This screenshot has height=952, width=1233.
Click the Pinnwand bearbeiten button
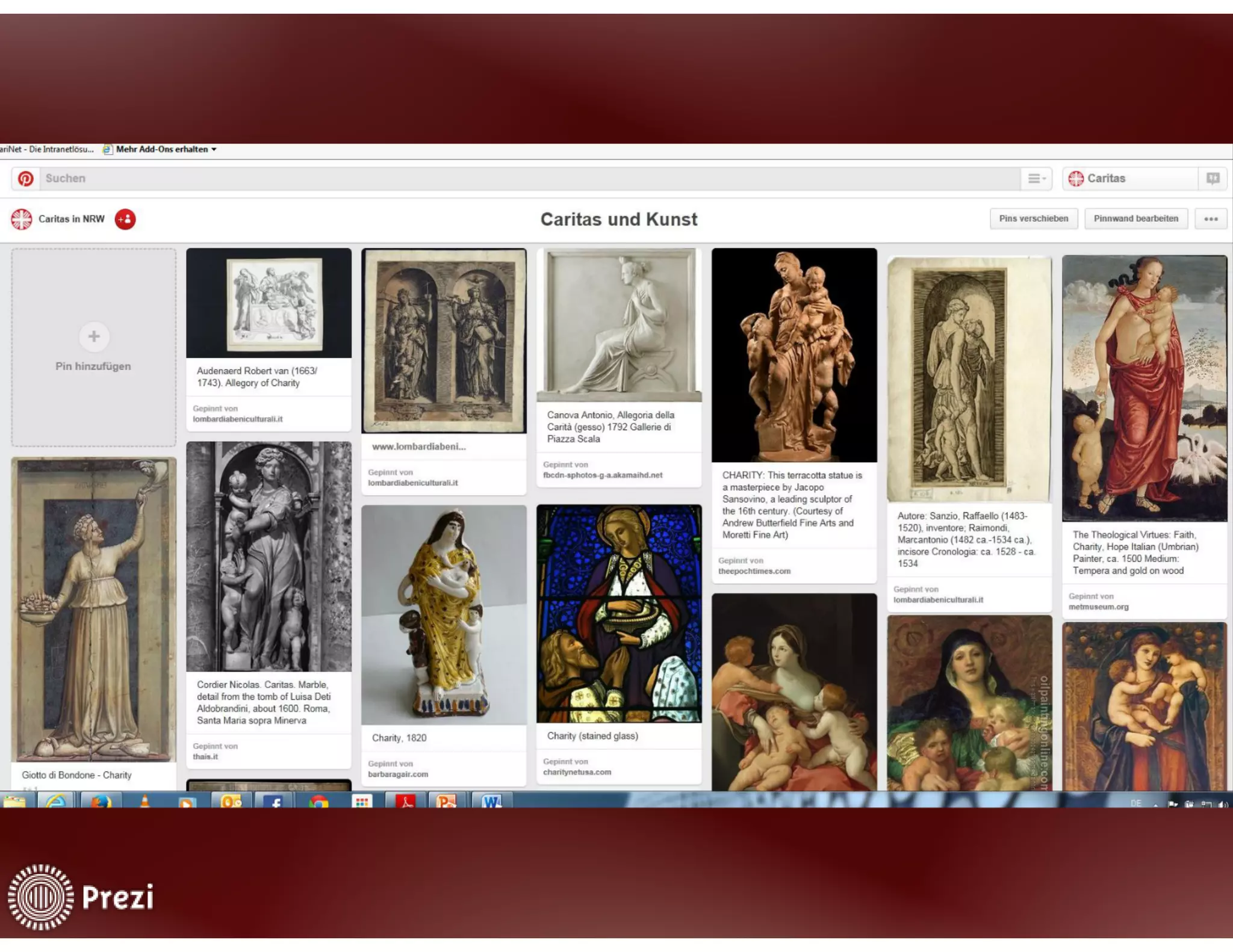(1135, 219)
